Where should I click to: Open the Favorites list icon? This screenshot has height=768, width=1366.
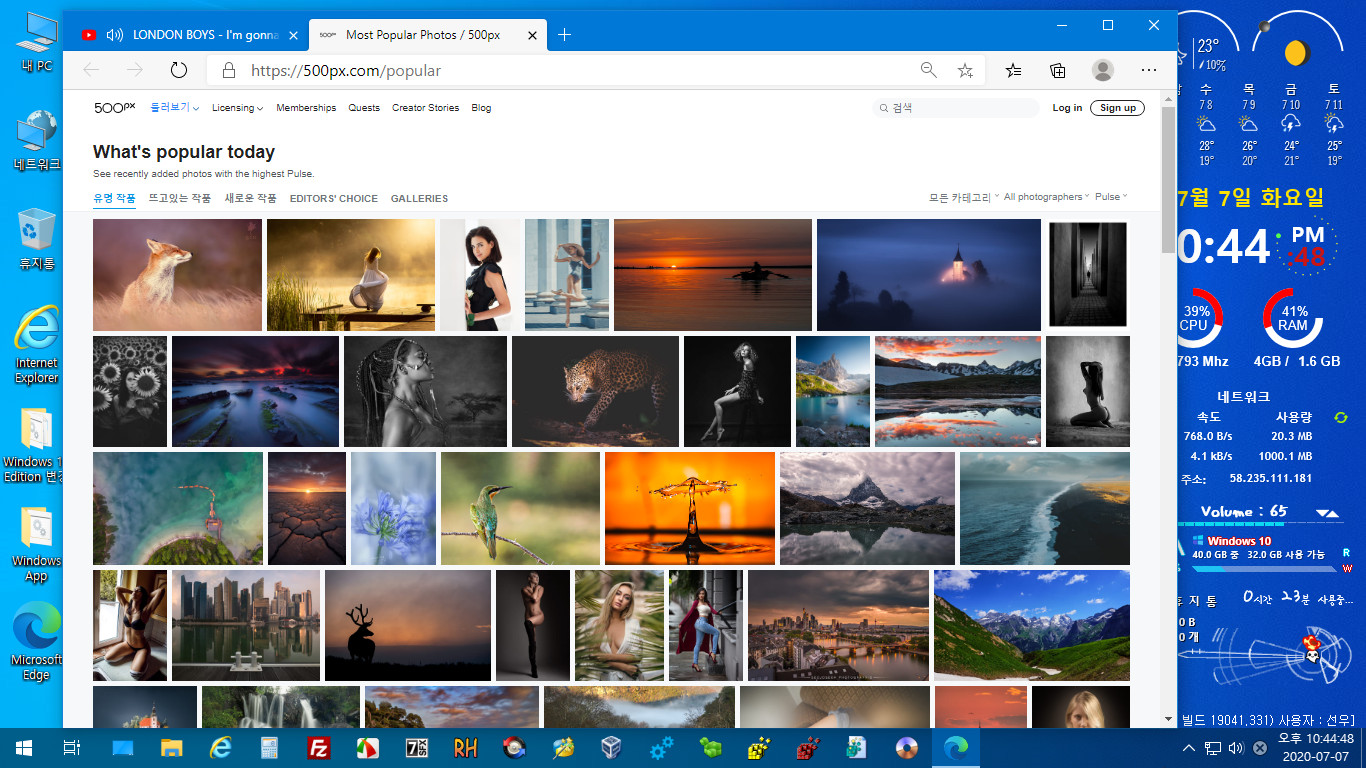(x=1013, y=70)
